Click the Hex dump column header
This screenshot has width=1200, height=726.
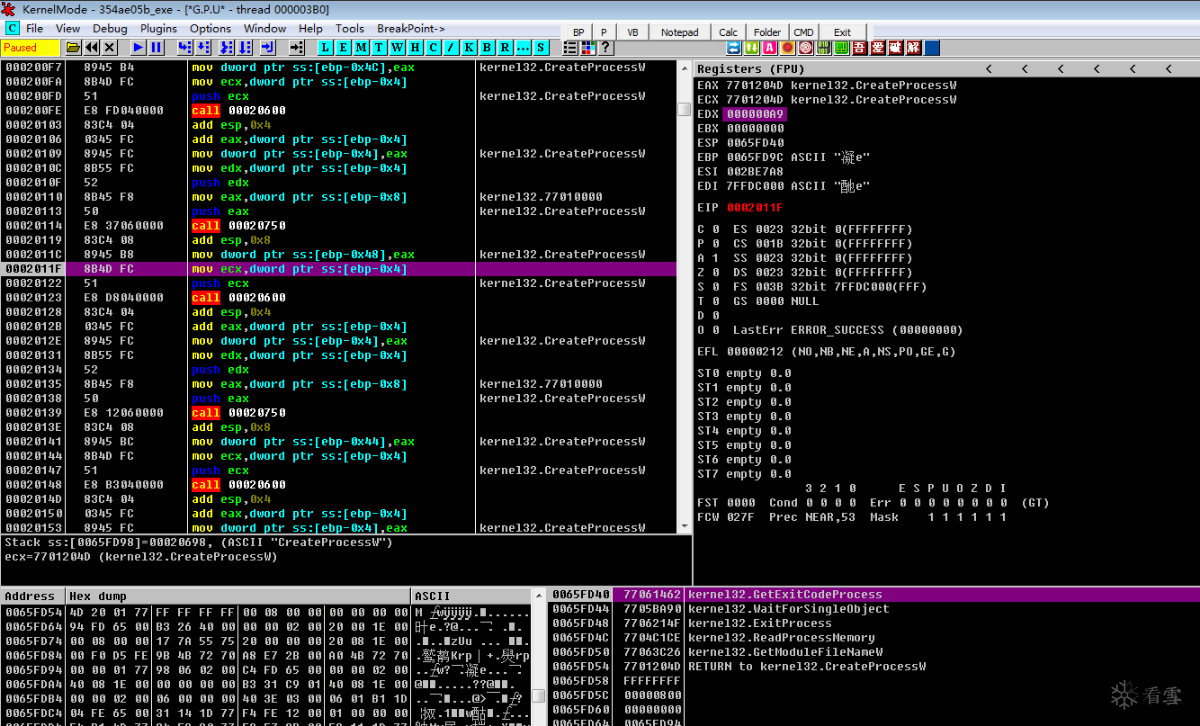(x=238, y=596)
